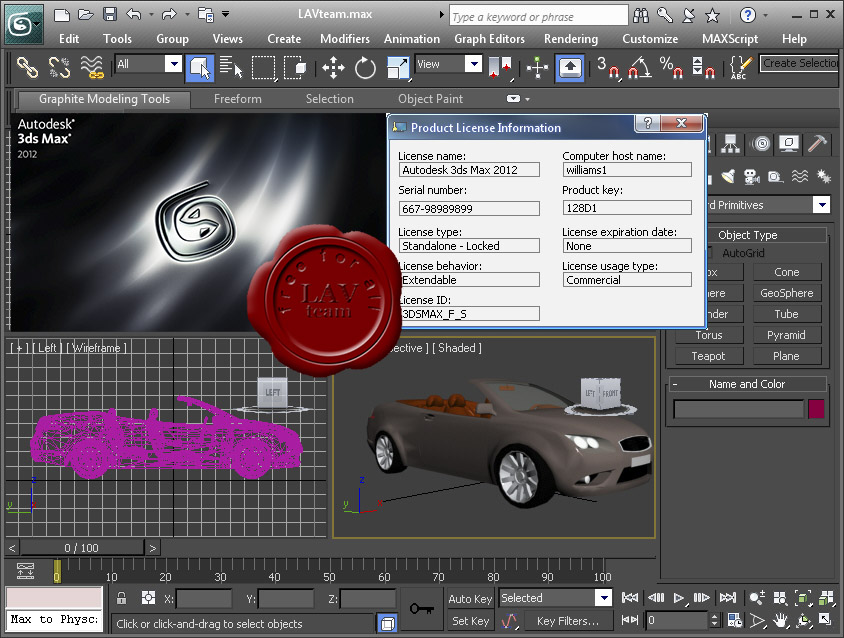
Task: Activate Select Object tool
Action: tap(200, 68)
